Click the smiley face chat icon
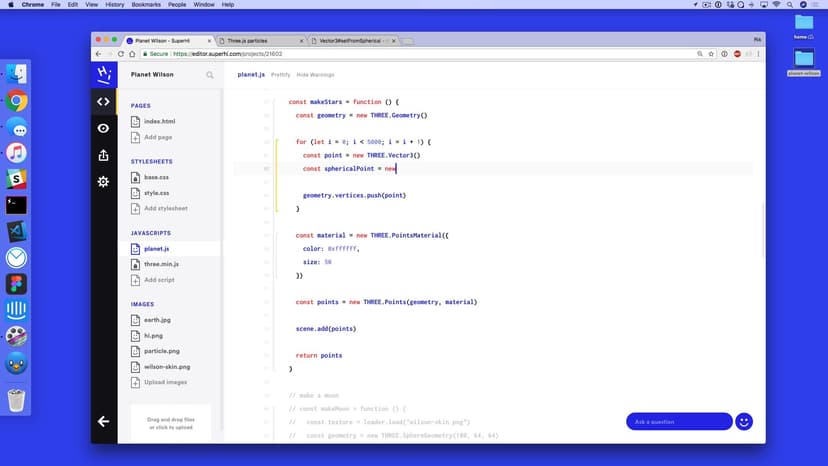Screen dimensions: 828x466 coord(744,422)
